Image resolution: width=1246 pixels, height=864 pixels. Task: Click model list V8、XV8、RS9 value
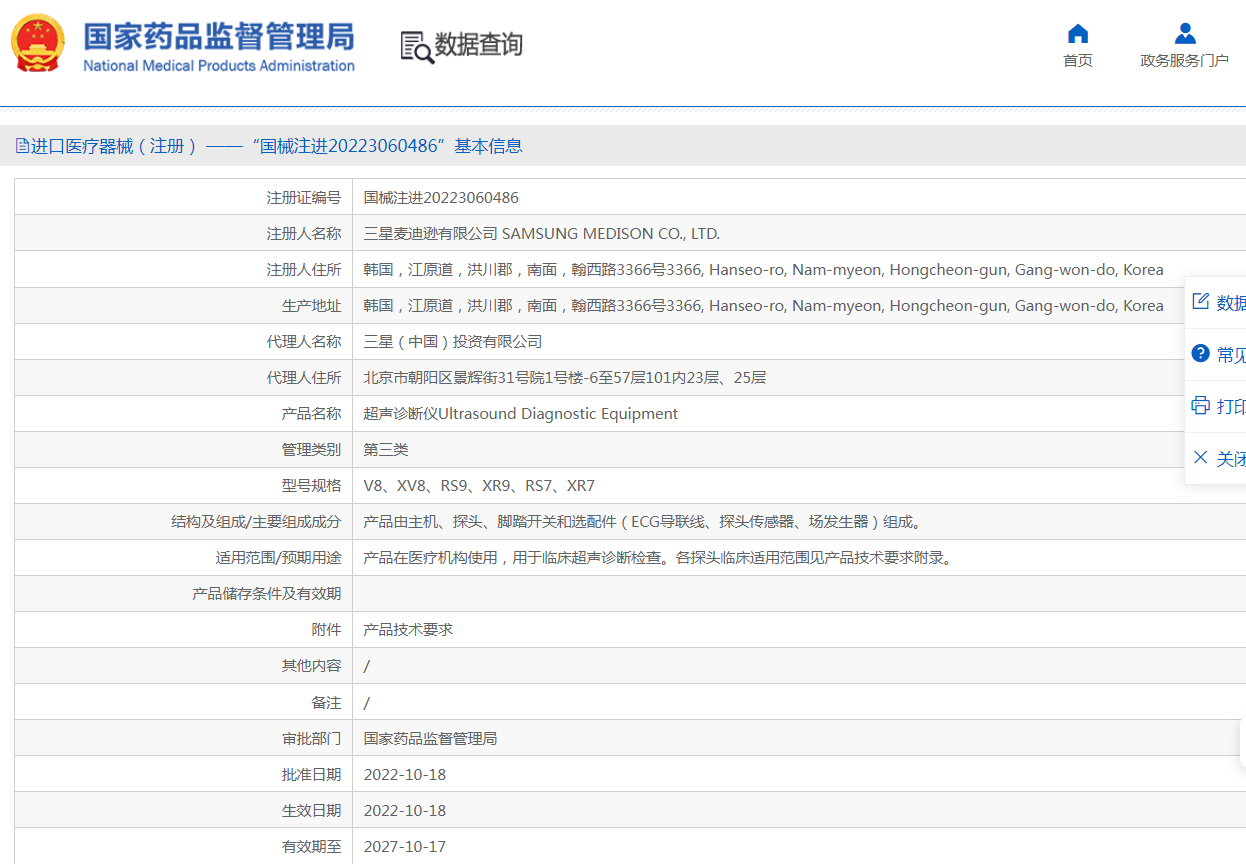point(479,486)
